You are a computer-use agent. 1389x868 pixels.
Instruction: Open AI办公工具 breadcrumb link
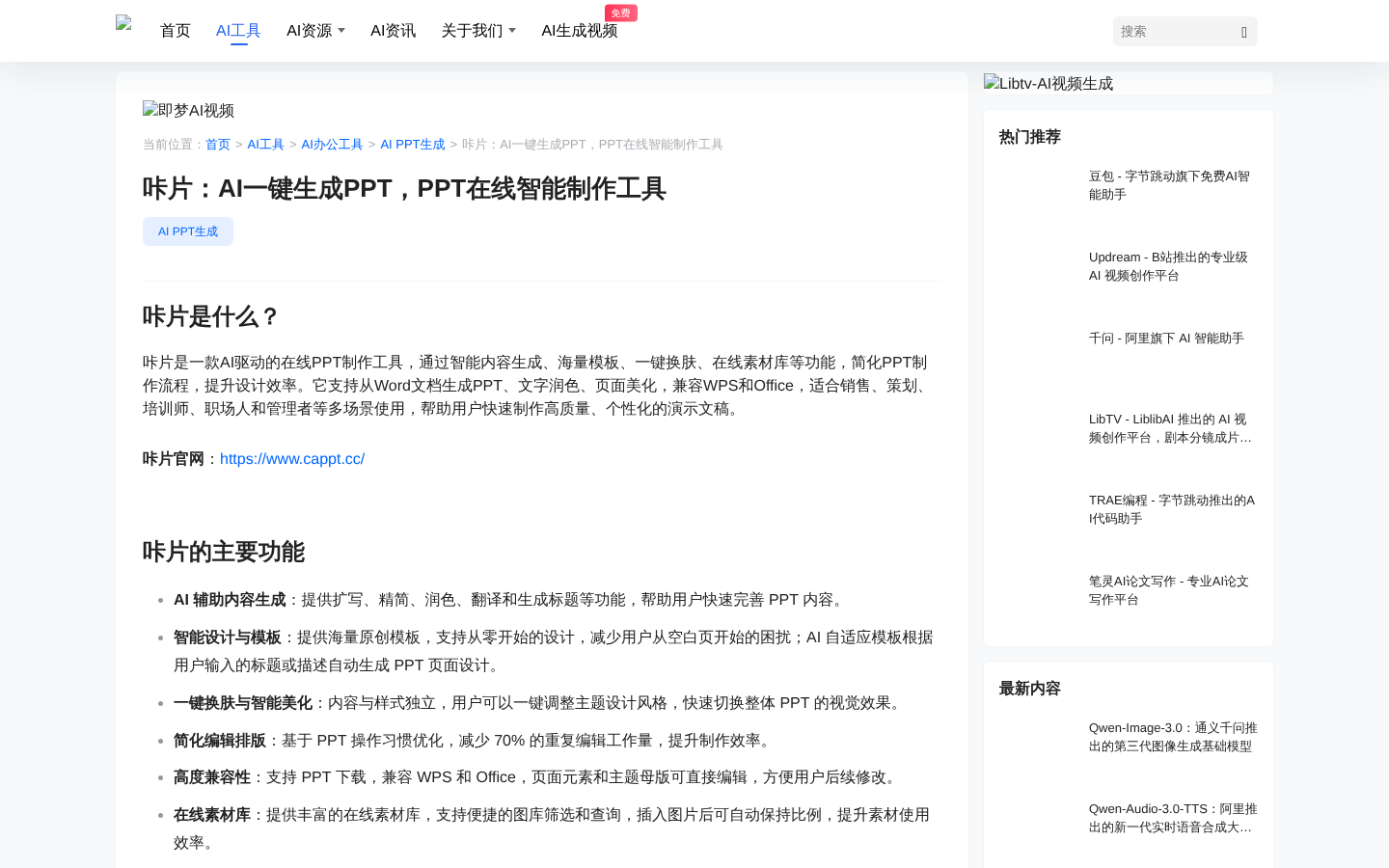332,145
